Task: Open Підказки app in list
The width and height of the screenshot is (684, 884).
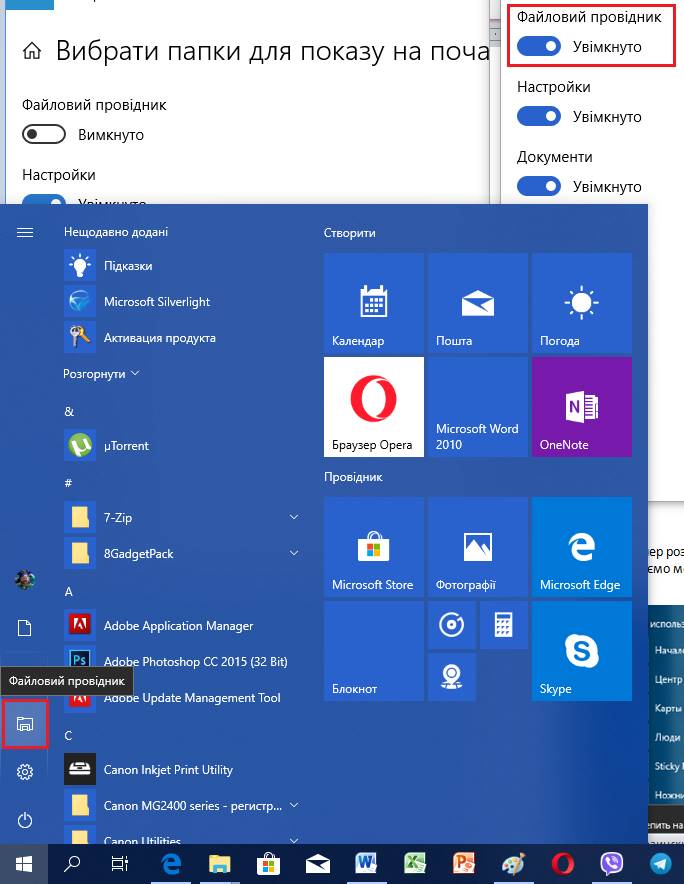Action: click(x=183, y=266)
